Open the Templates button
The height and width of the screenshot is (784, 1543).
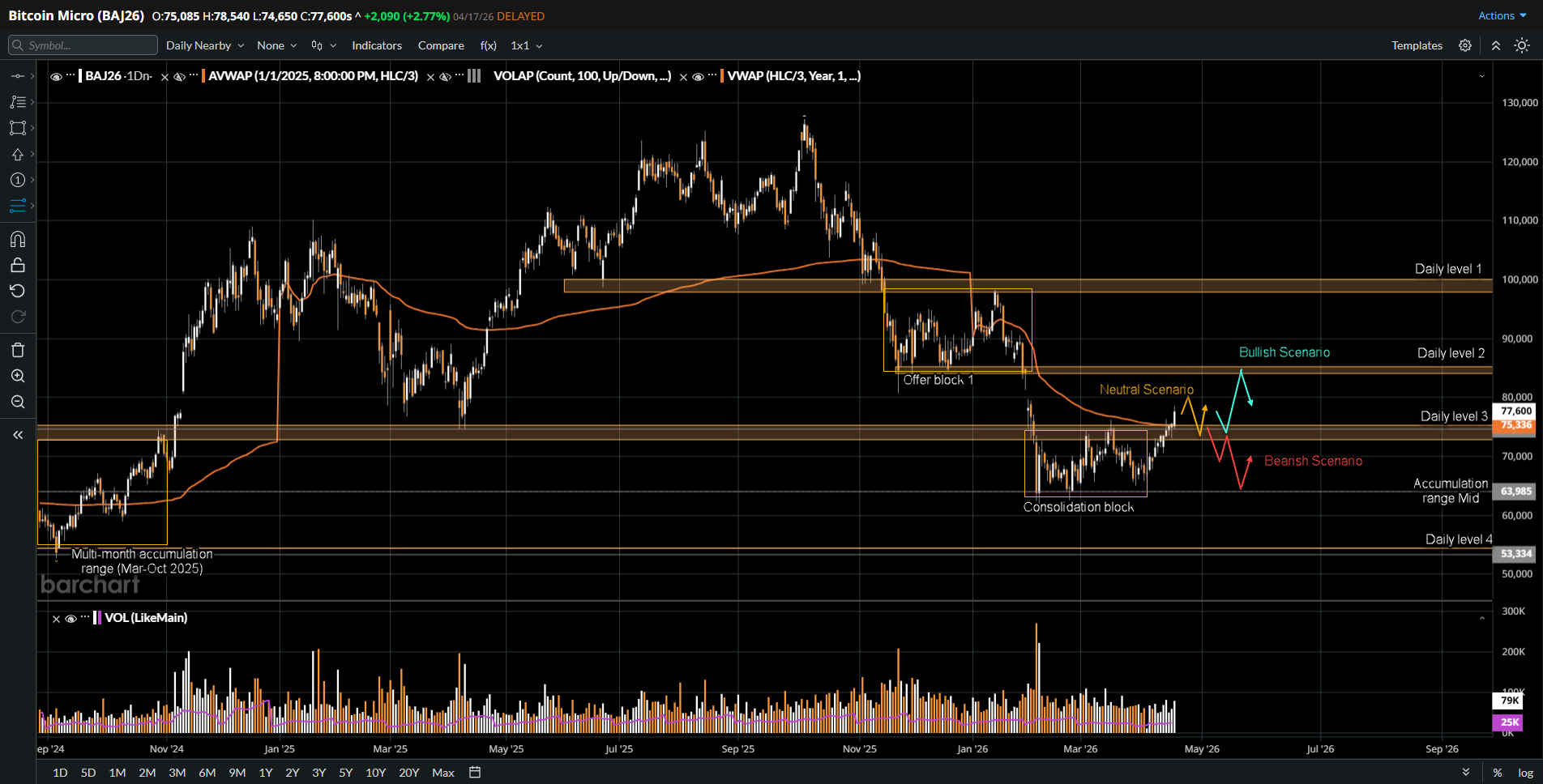[x=1417, y=45]
